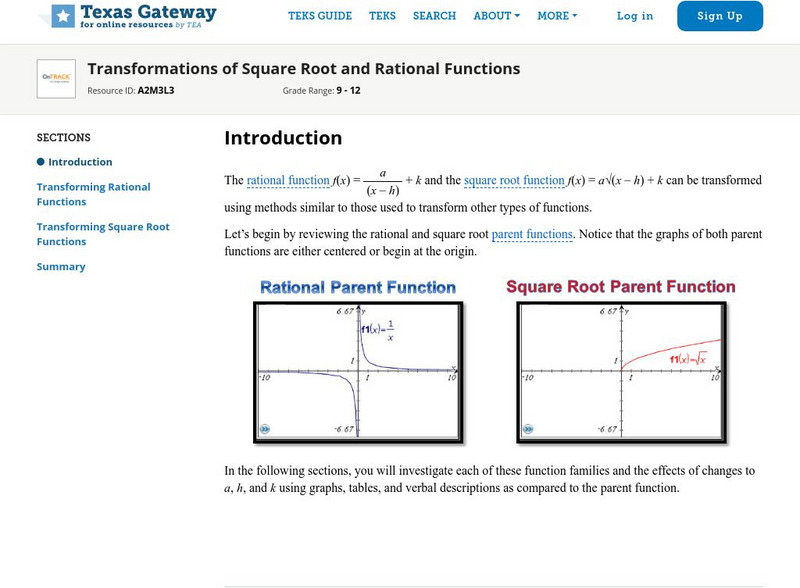Click the Log in link
Screen dimensions: 800x588
[637, 16]
